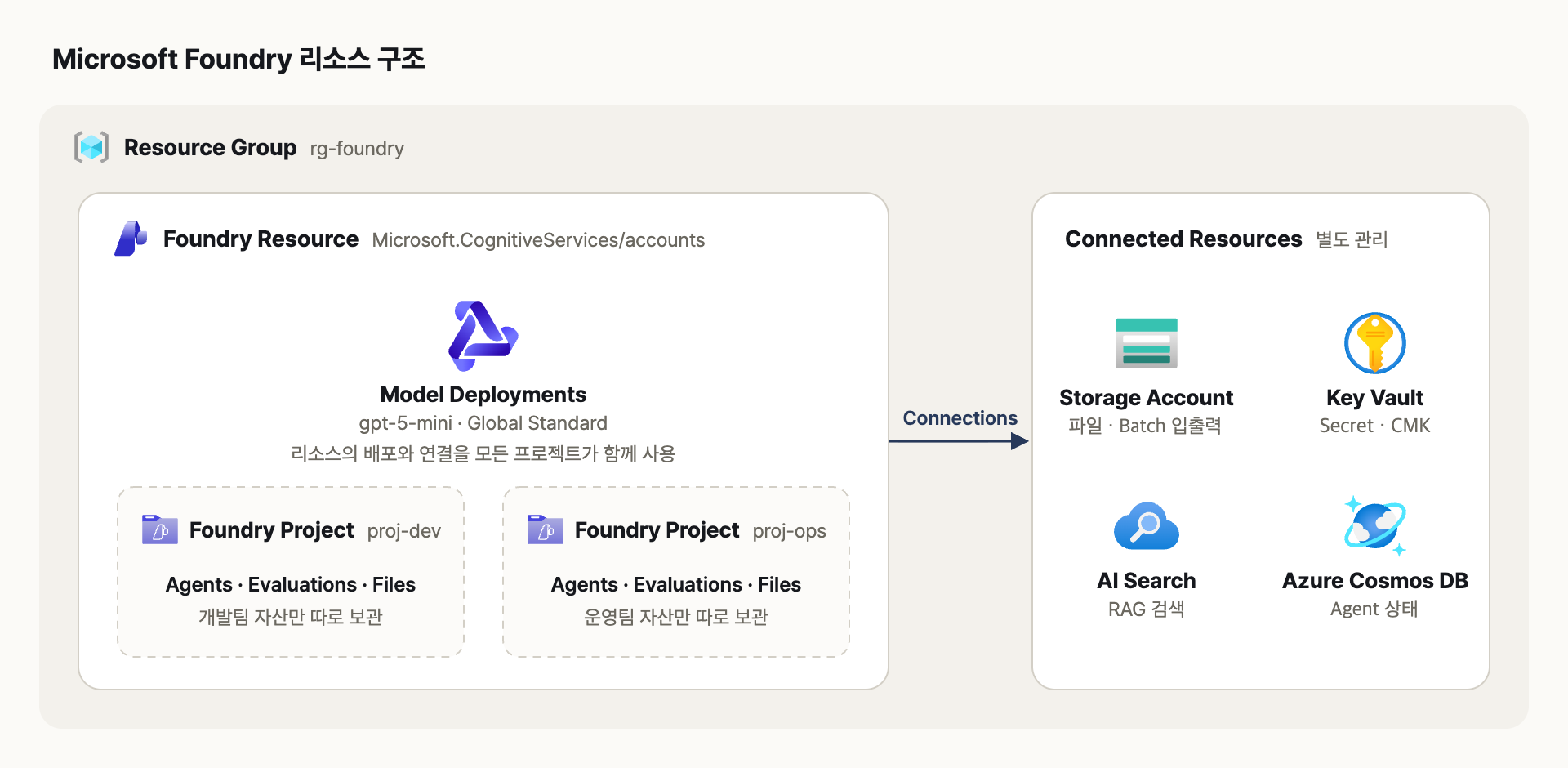This screenshot has height=768, width=1568.
Task: Click the Model Deployments label
Action: coord(483,395)
